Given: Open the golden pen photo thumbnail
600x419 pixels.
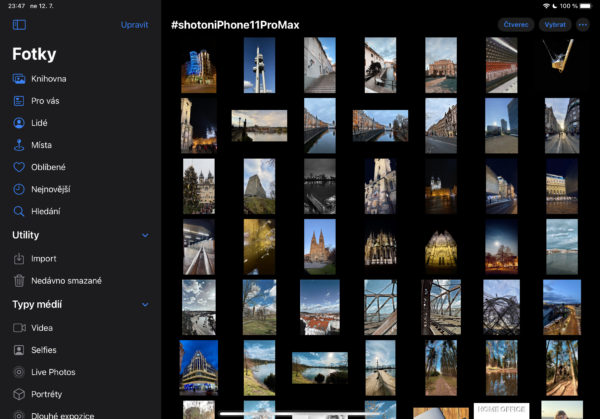Looking at the screenshot, I should pos(560,57).
